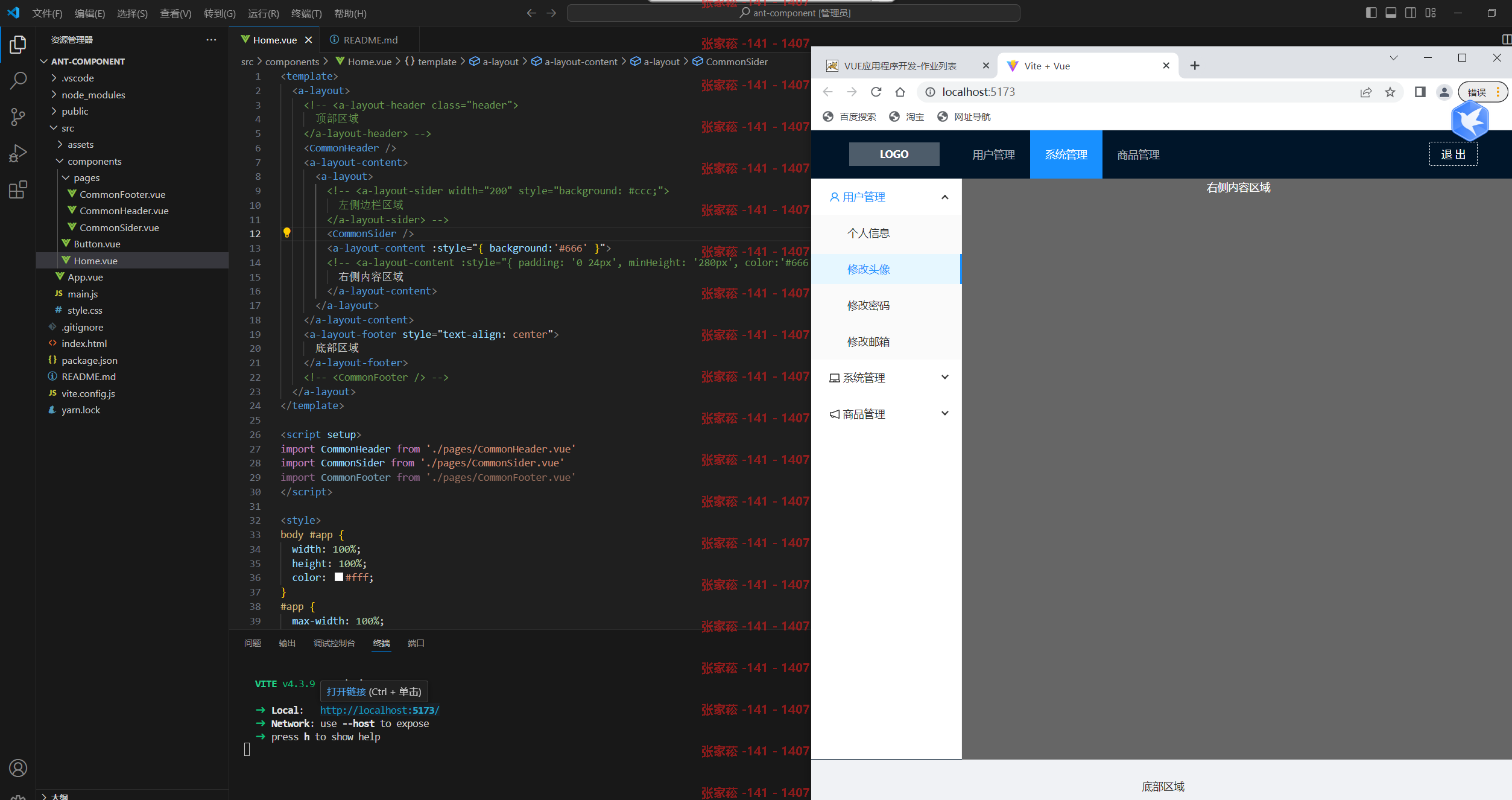The width and height of the screenshot is (1512, 800).
Task: Open the Accounts menu in the activity bar
Action: [x=18, y=768]
